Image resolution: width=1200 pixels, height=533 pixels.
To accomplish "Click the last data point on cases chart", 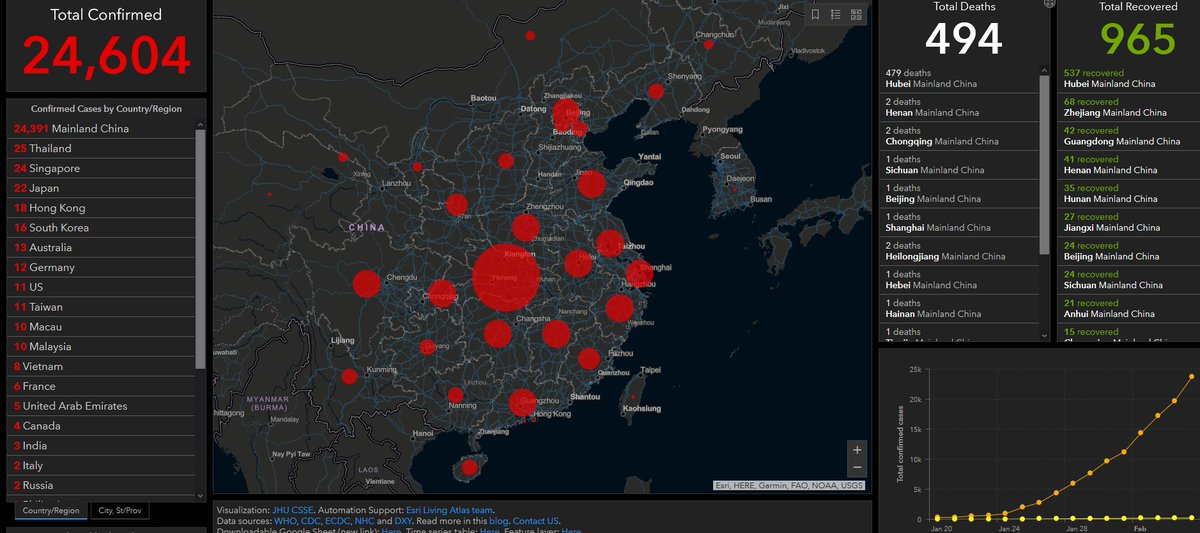I will 1192,377.
